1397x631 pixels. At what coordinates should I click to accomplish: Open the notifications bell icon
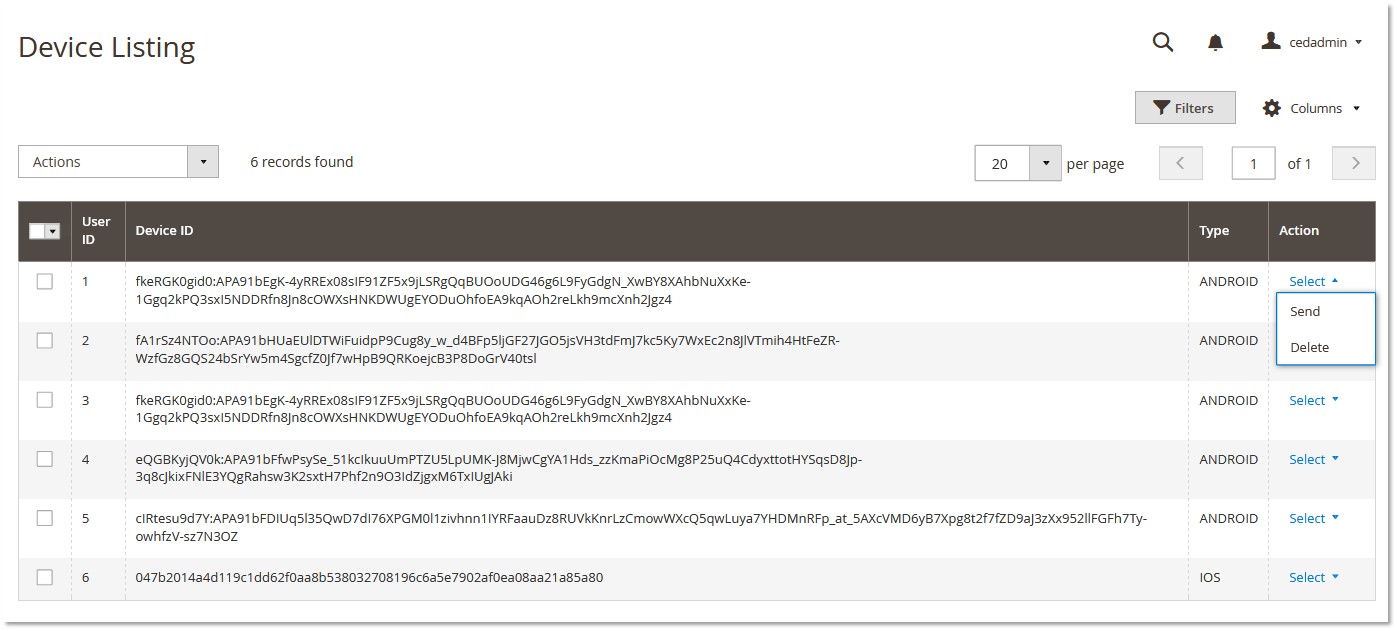click(x=1215, y=42)
